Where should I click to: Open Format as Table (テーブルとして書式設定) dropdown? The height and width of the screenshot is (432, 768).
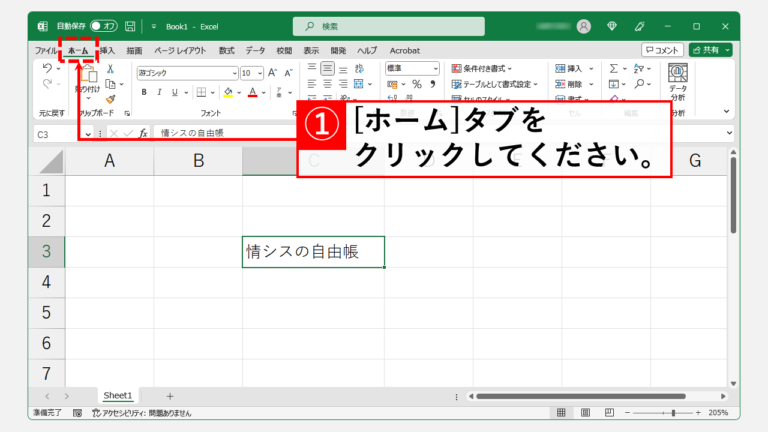pos(495,84)
